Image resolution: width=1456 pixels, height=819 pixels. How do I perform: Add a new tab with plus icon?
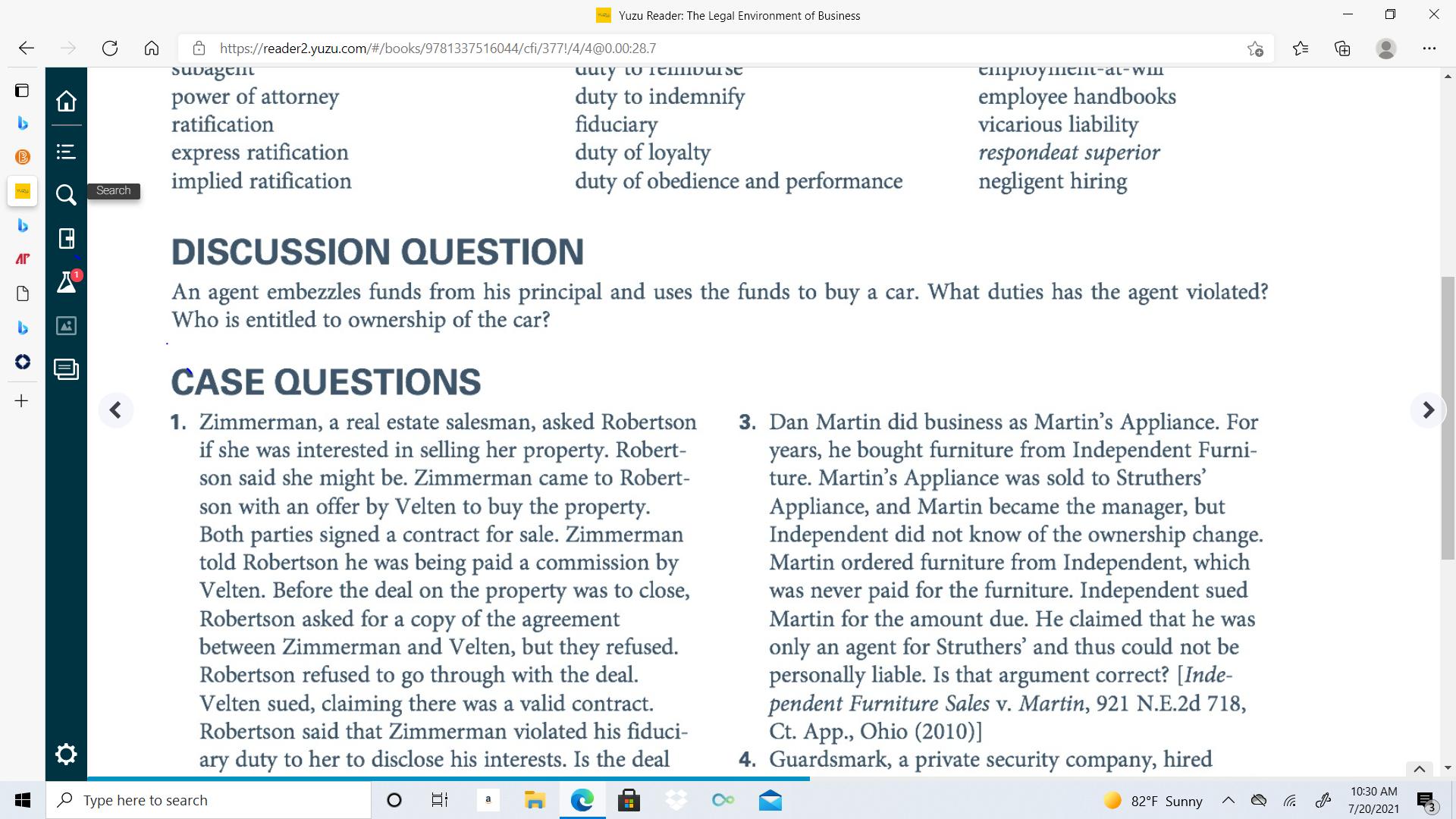22,401
